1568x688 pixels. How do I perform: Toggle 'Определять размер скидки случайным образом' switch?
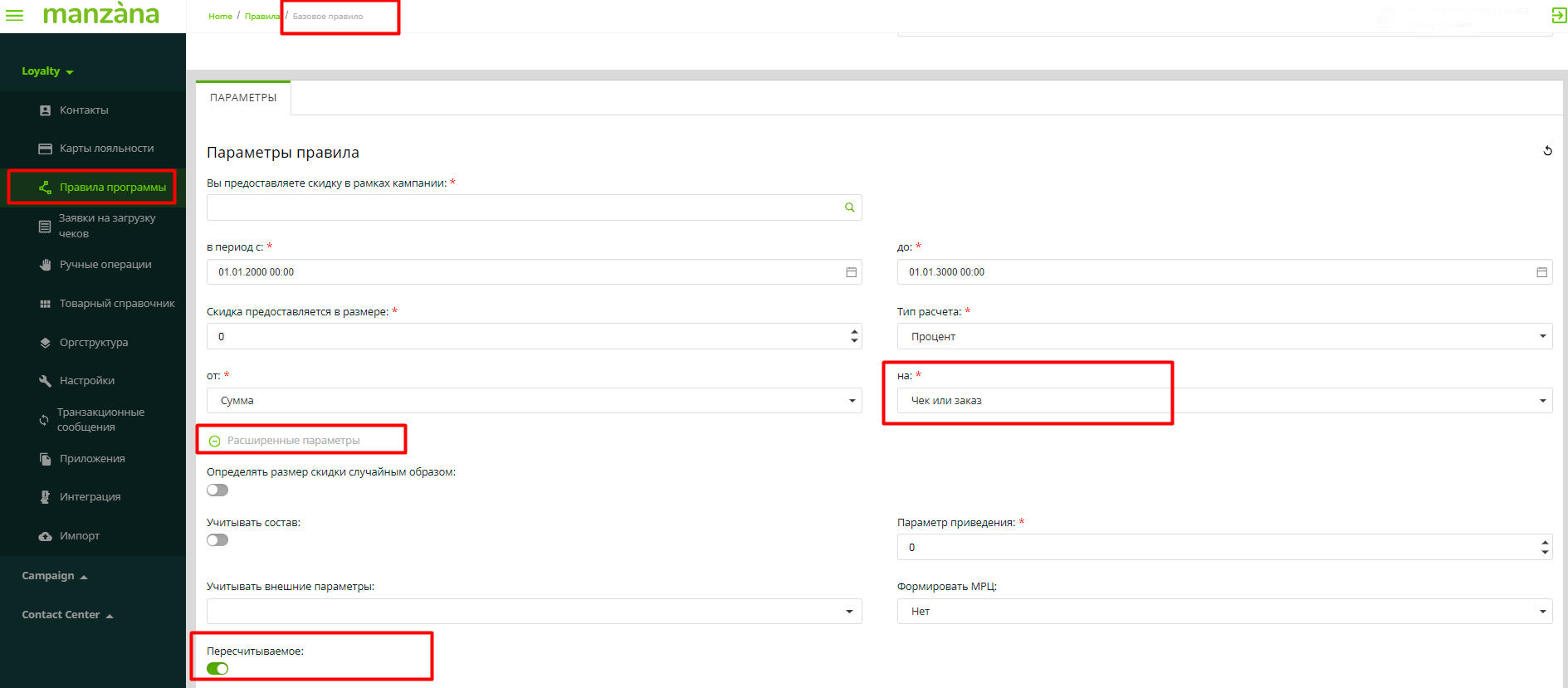217,490
